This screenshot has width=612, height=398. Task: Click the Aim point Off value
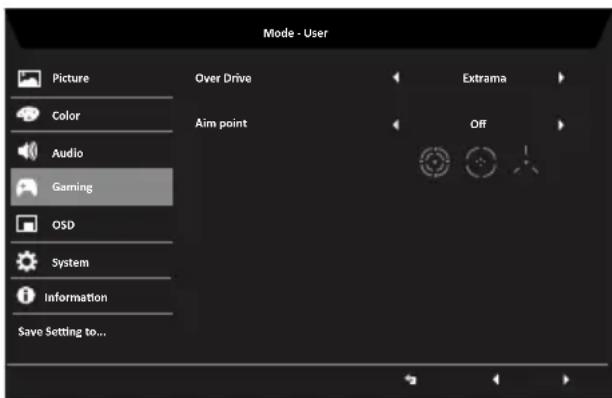click(478, 124)
